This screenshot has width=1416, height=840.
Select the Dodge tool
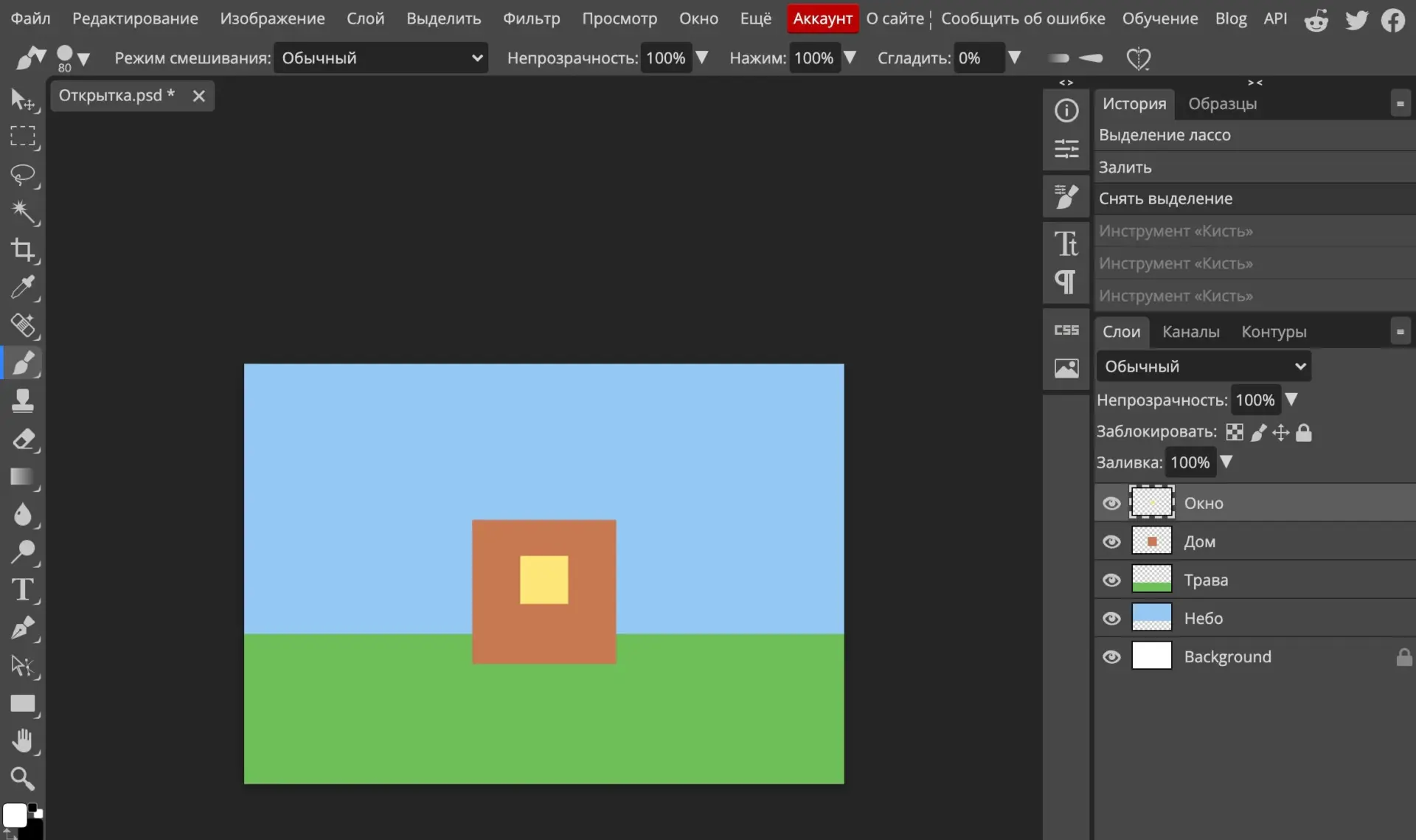[x=22, y=552]
